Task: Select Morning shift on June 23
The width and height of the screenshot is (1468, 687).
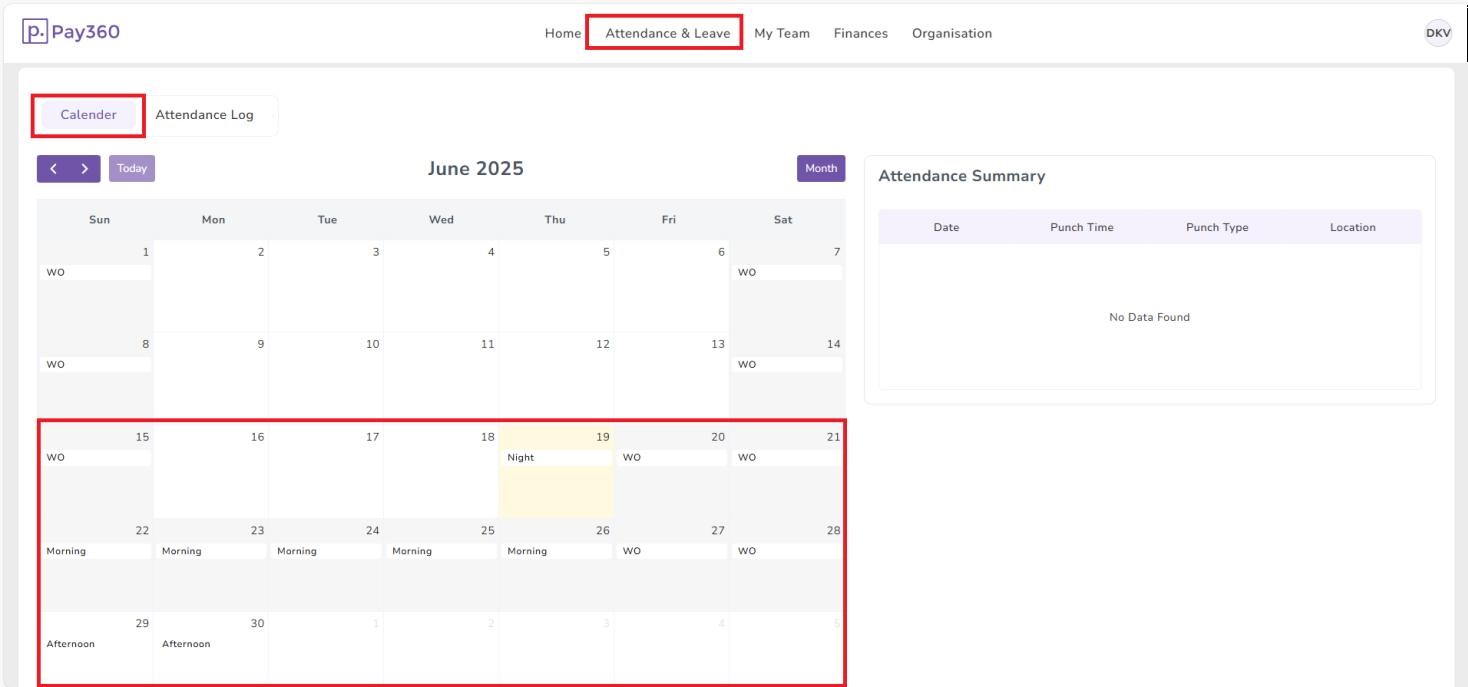Action: click(x=211, y=551)
